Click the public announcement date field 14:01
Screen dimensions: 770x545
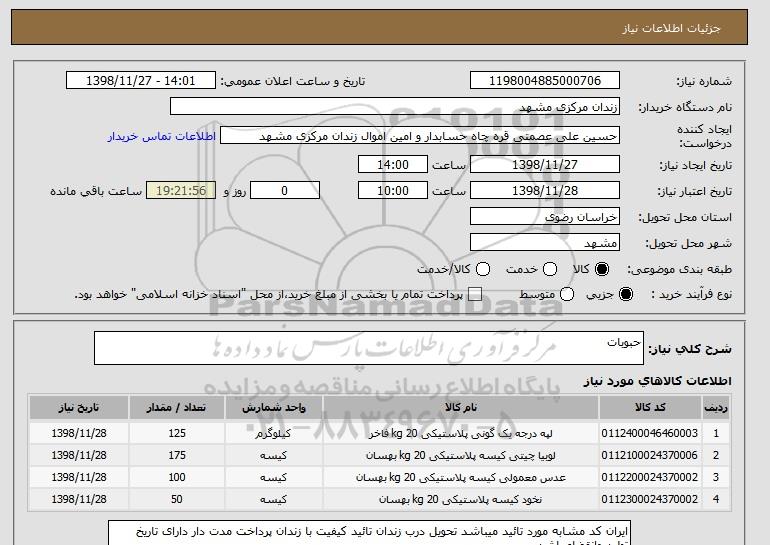point(141,81)
